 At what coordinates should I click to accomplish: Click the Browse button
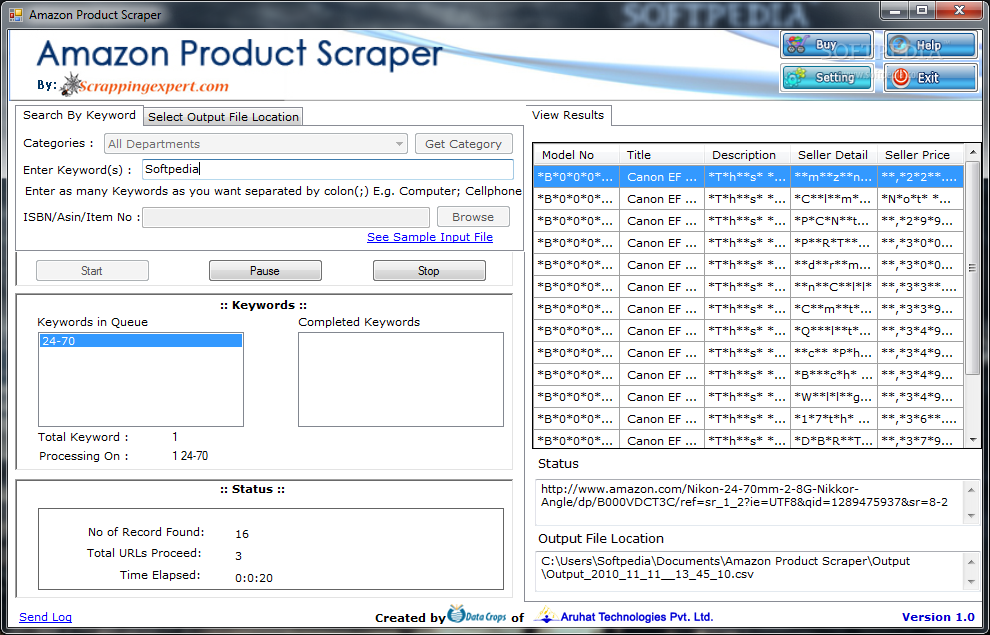pyautogui.click(x=473, y=217)
